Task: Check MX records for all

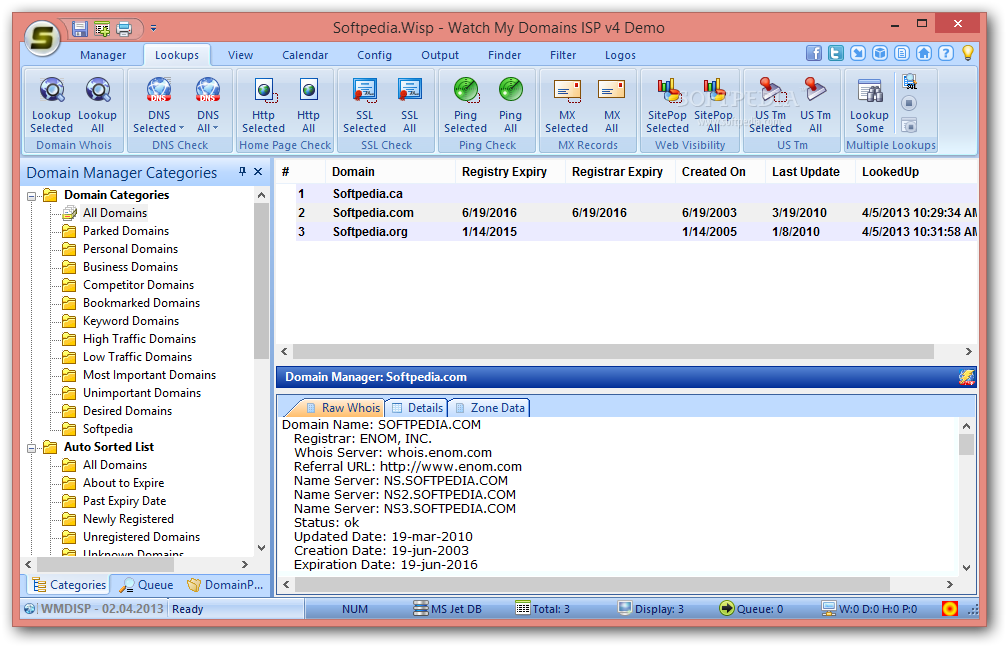Action: click(x=612, y=105)
